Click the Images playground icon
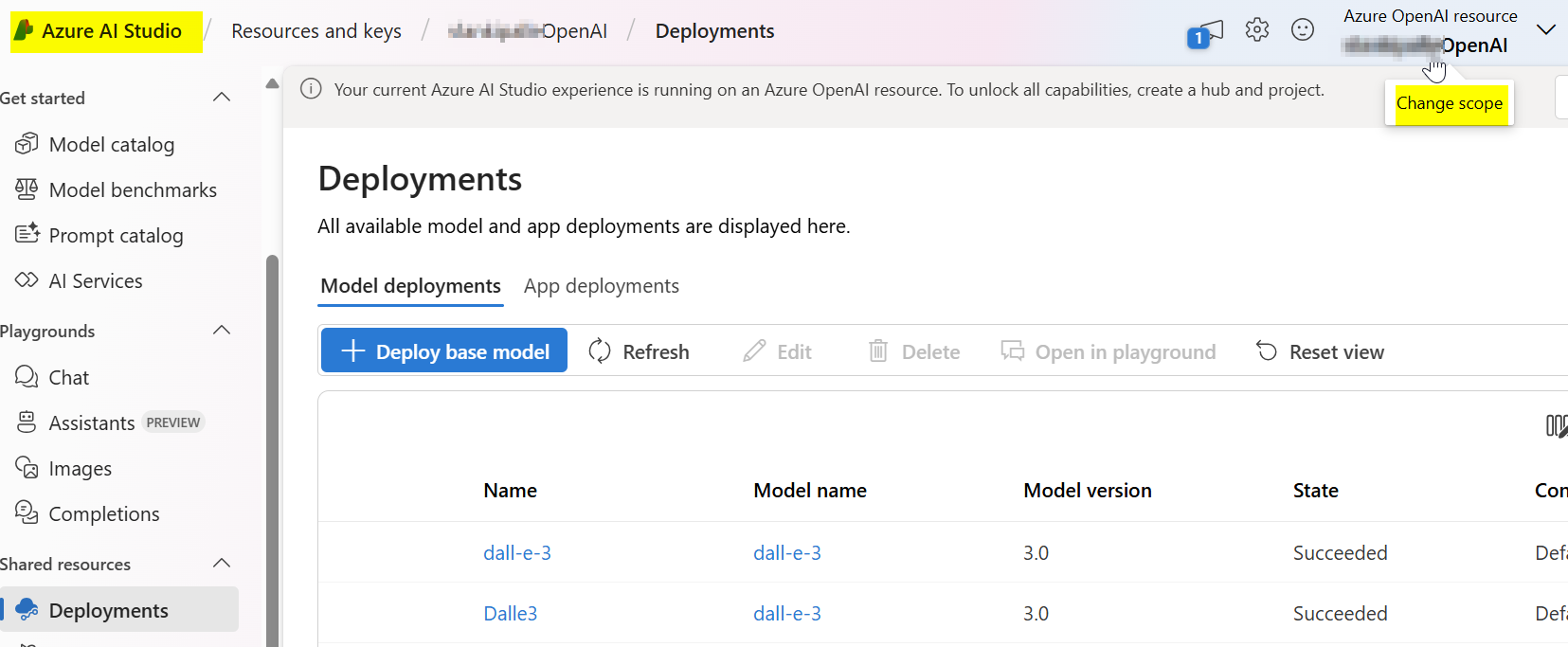Viewport: 1568px width, 647px height. coord(27,467)
